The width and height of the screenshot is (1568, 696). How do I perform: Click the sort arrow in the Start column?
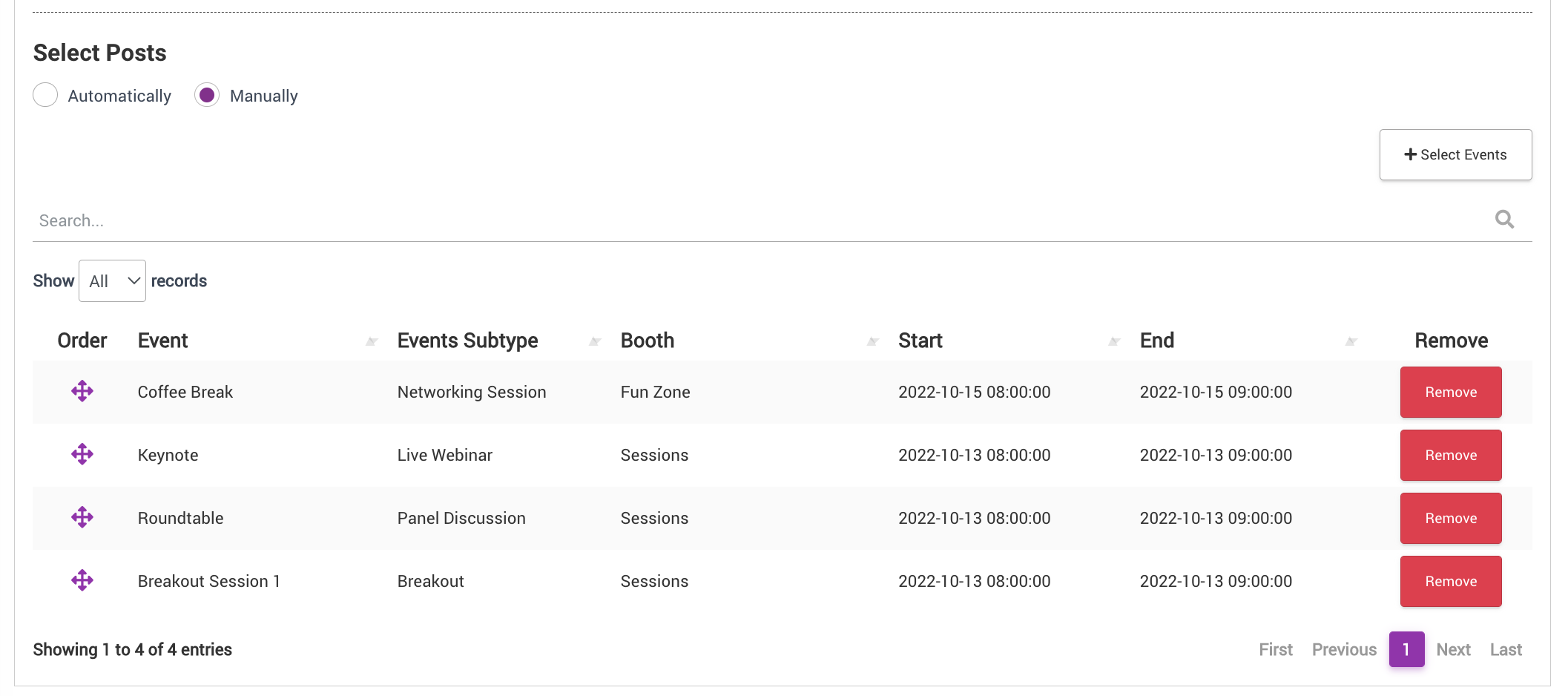point(1113,341)
